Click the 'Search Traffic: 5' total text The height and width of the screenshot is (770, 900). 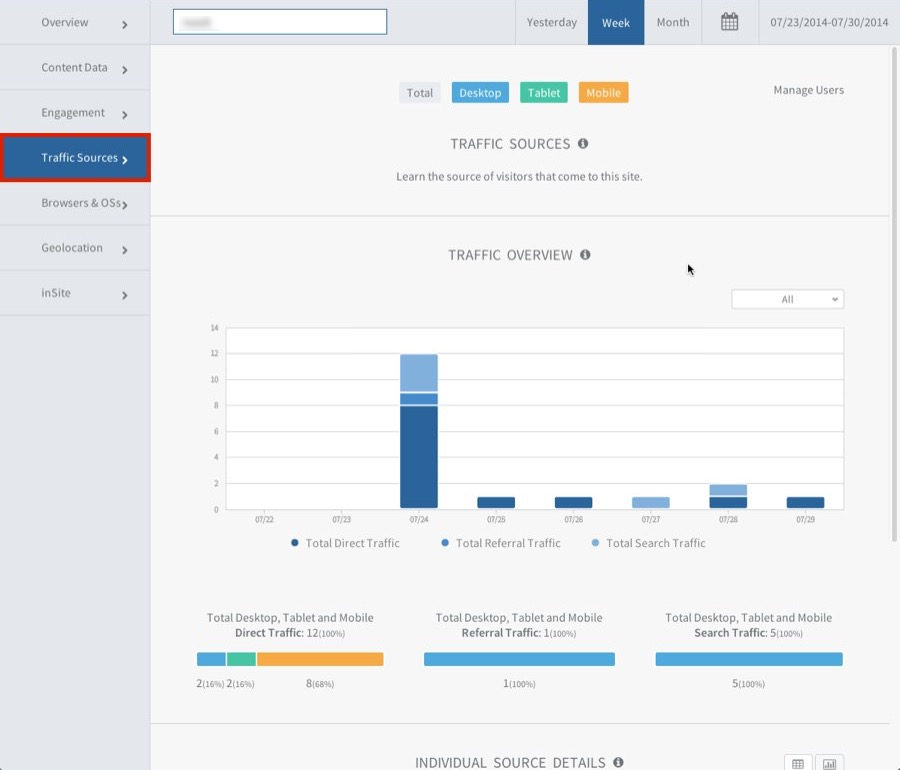748,633
